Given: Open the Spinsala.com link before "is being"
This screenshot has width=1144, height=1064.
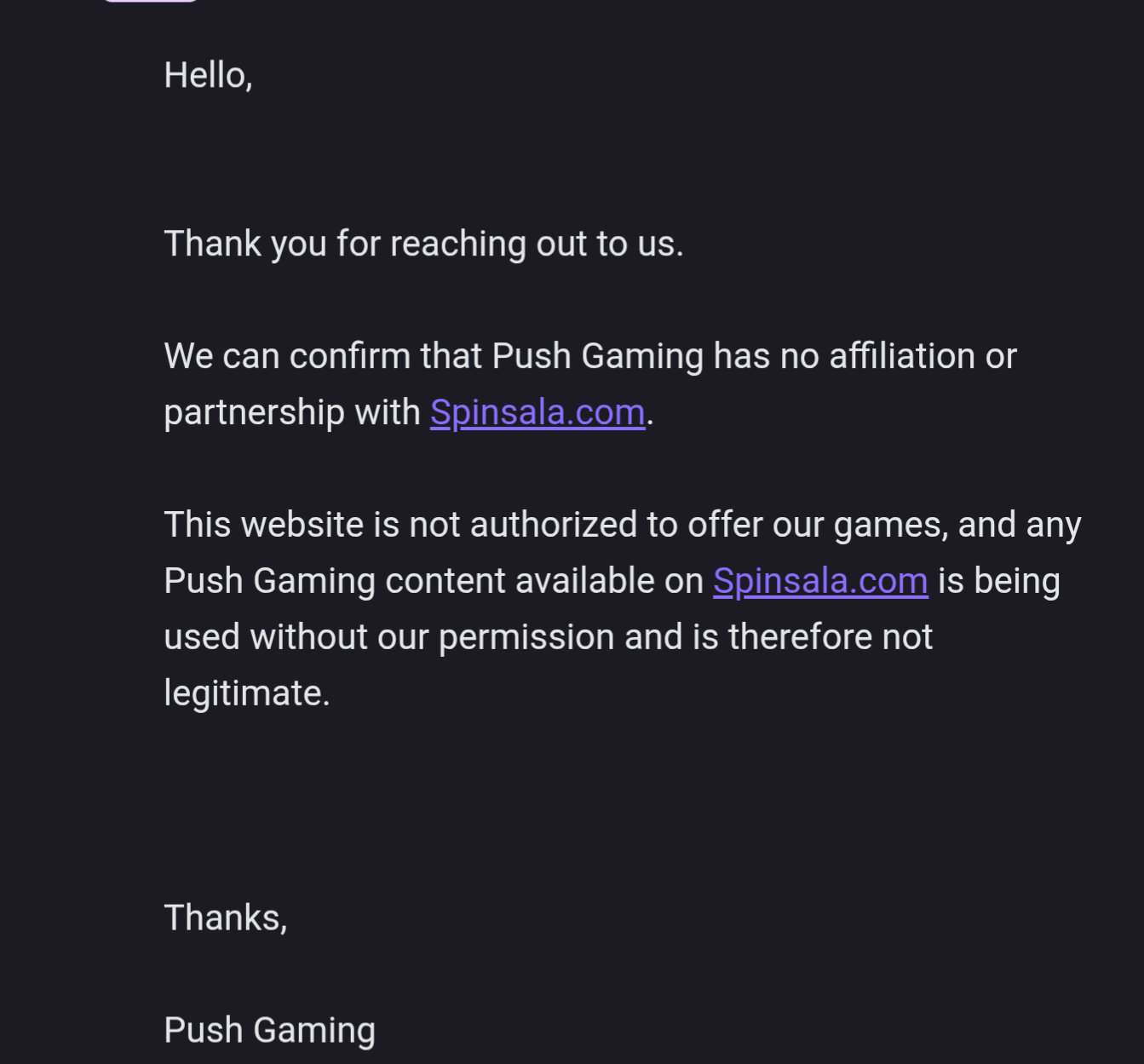Looking at the screenshot, I should coord(820,581).
